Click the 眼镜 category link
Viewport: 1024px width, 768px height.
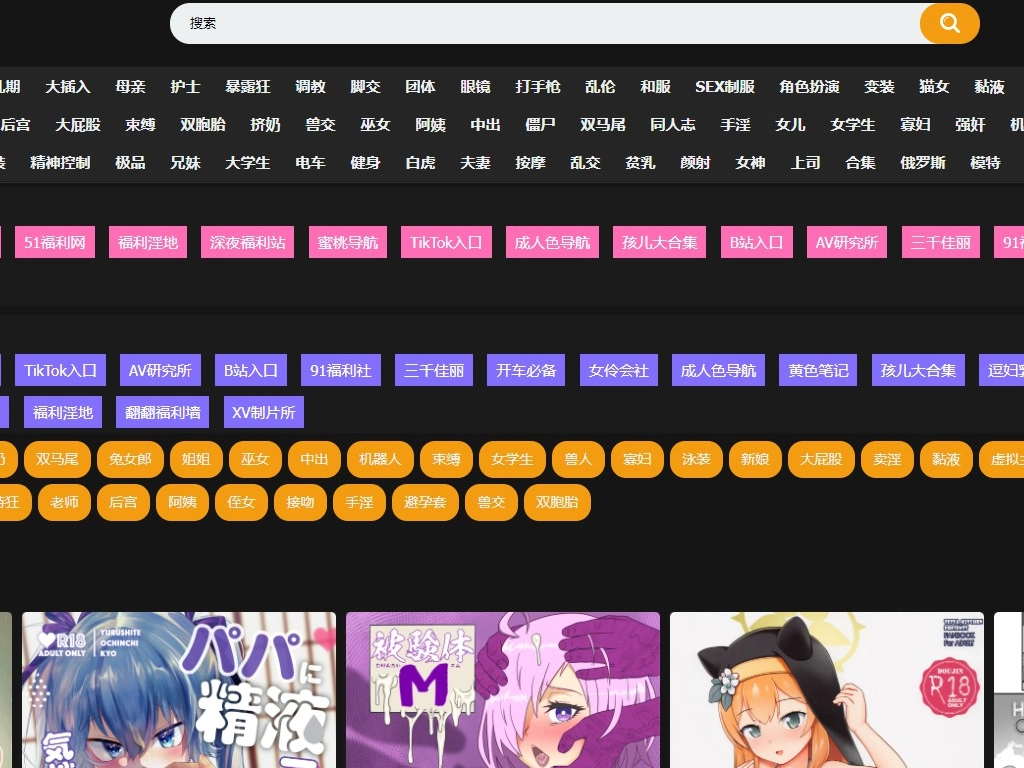pyautogui.click(x=476, y=86)
